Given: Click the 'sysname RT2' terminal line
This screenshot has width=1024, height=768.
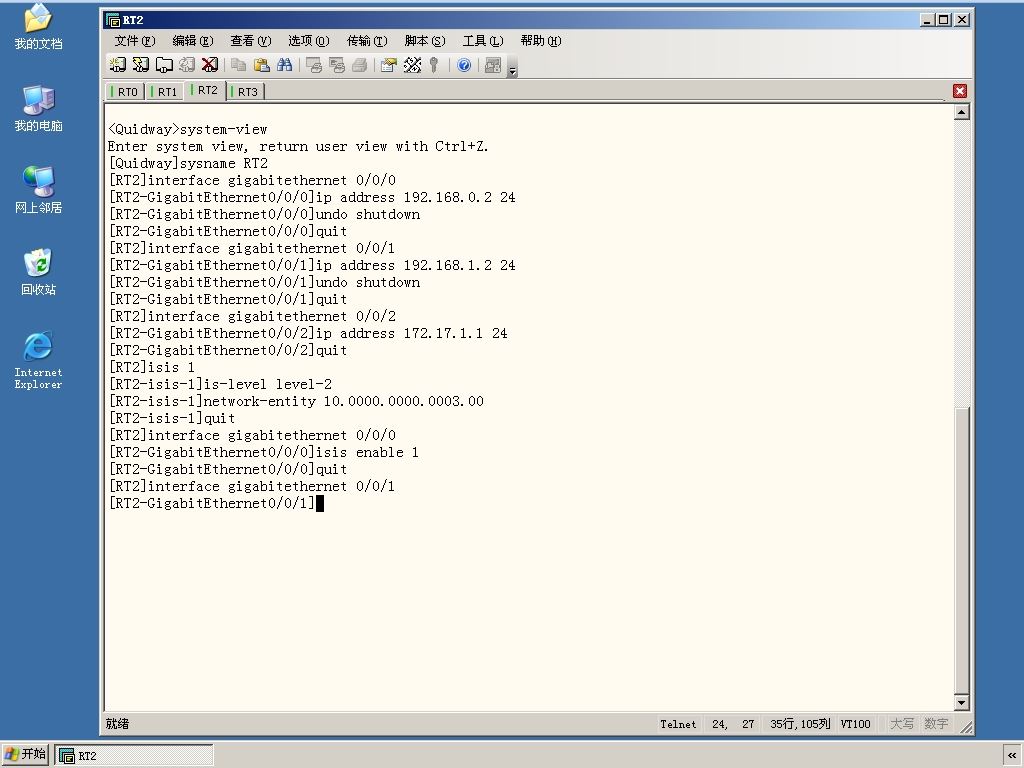Looking at the screenshot, I should pos(188,163).
